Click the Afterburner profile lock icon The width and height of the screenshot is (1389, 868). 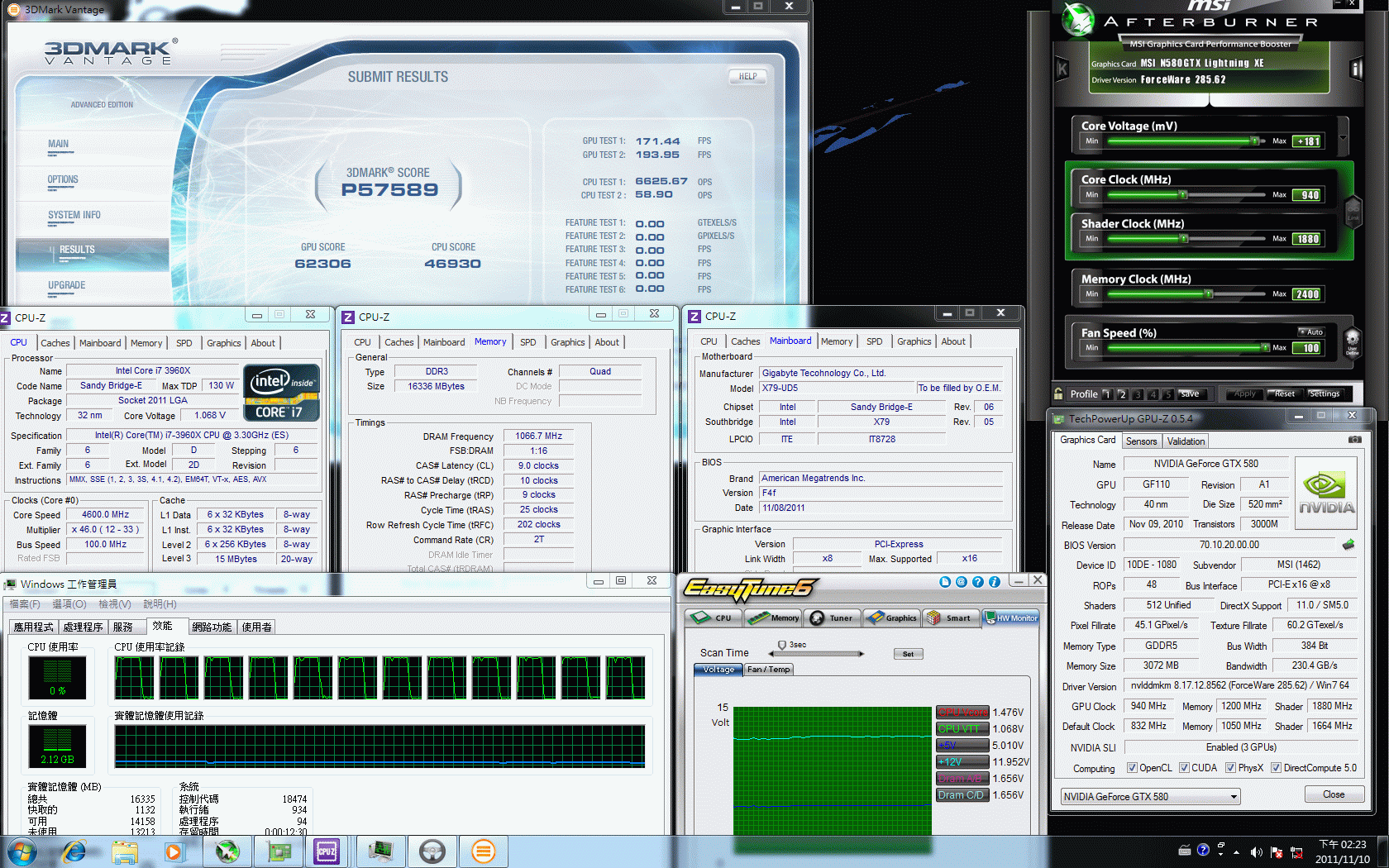[1058, 393]
